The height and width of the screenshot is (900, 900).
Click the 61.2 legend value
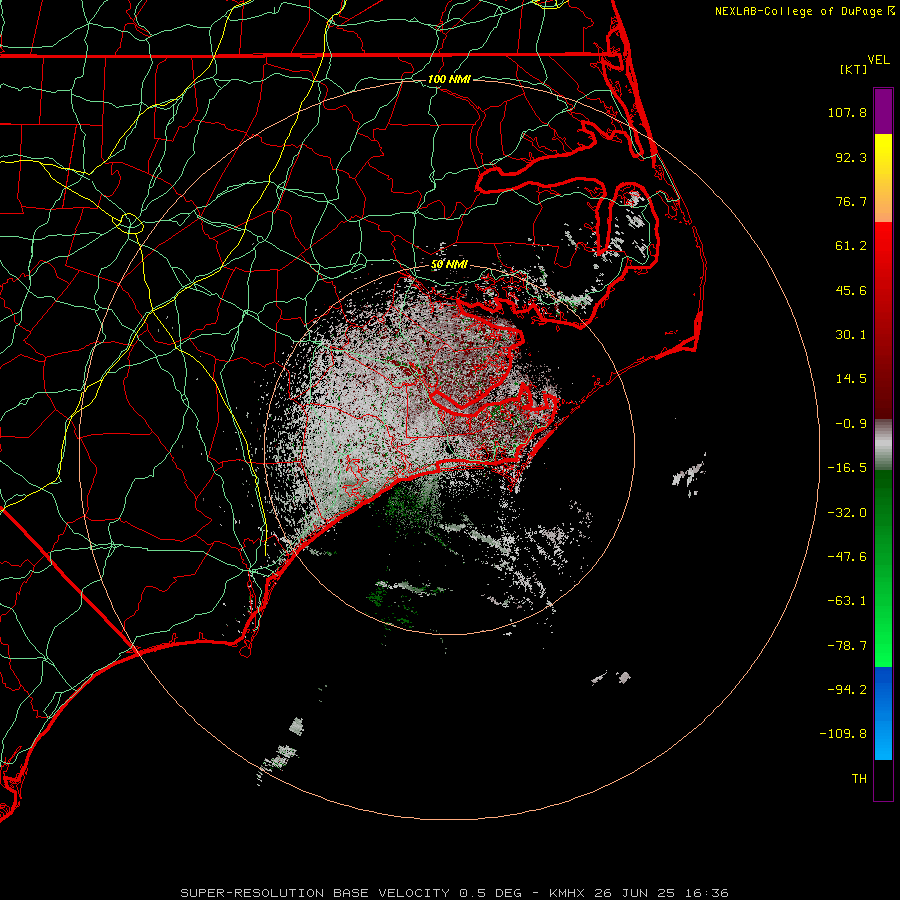coord(851,246)
